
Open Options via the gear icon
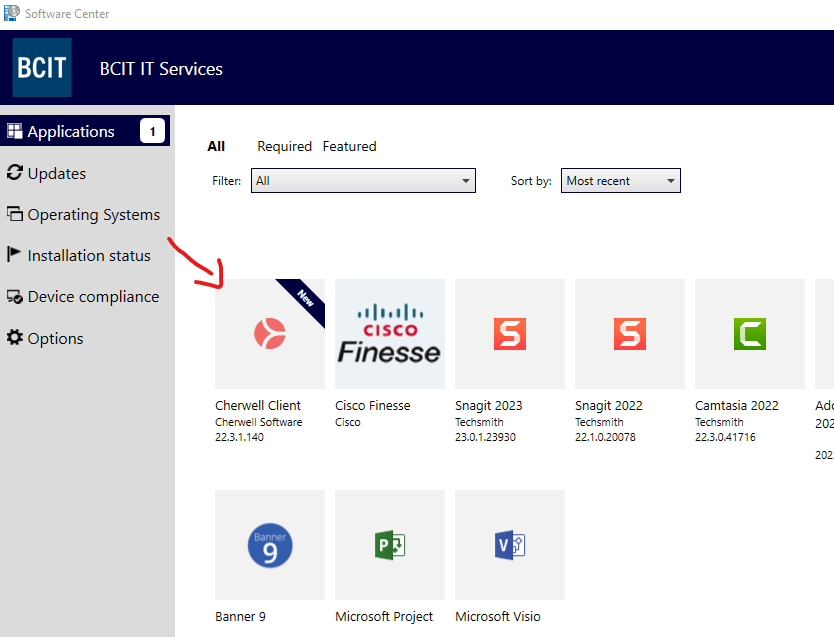(15, 338)
